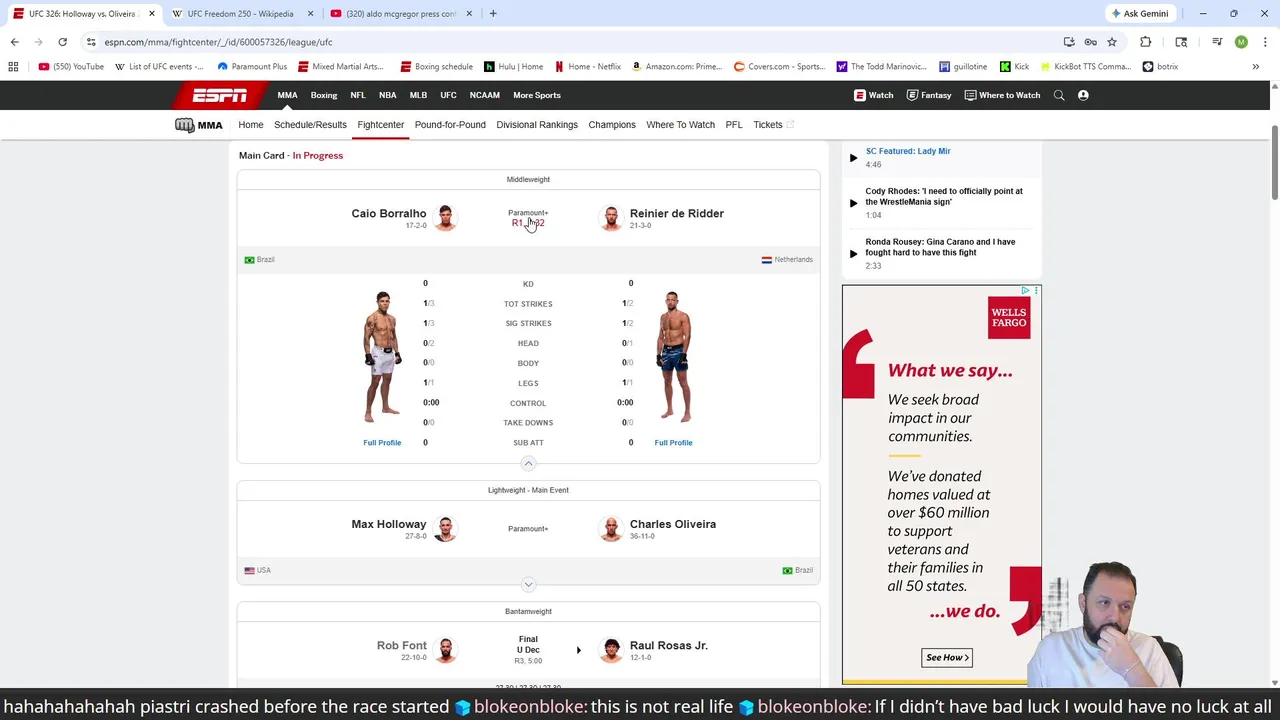Open the NFL section in ESPN nav
Screen dimensions: 1280x720
tap(358, 95)
